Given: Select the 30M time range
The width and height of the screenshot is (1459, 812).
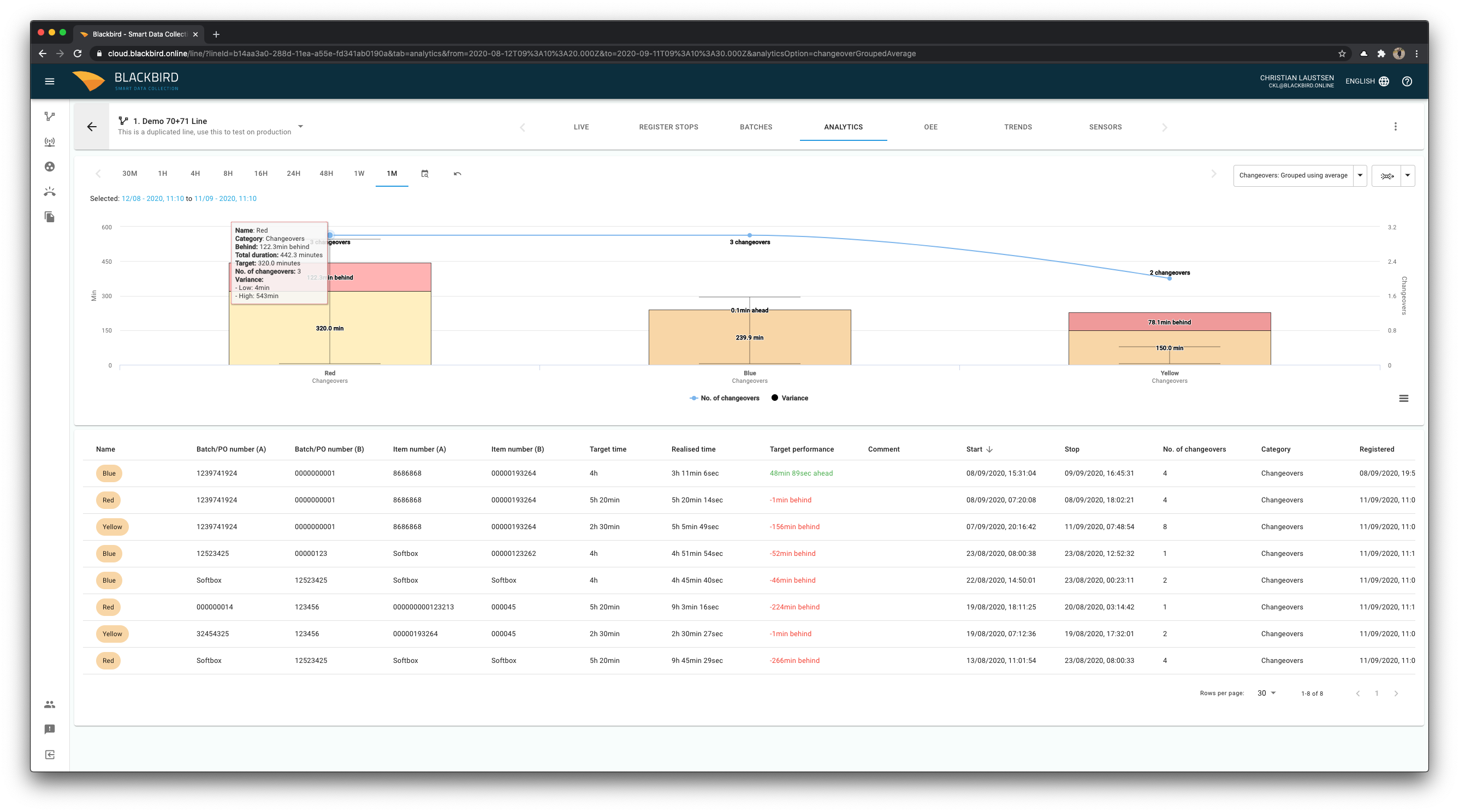Looking at the screenshot, I should pos(130,174).
